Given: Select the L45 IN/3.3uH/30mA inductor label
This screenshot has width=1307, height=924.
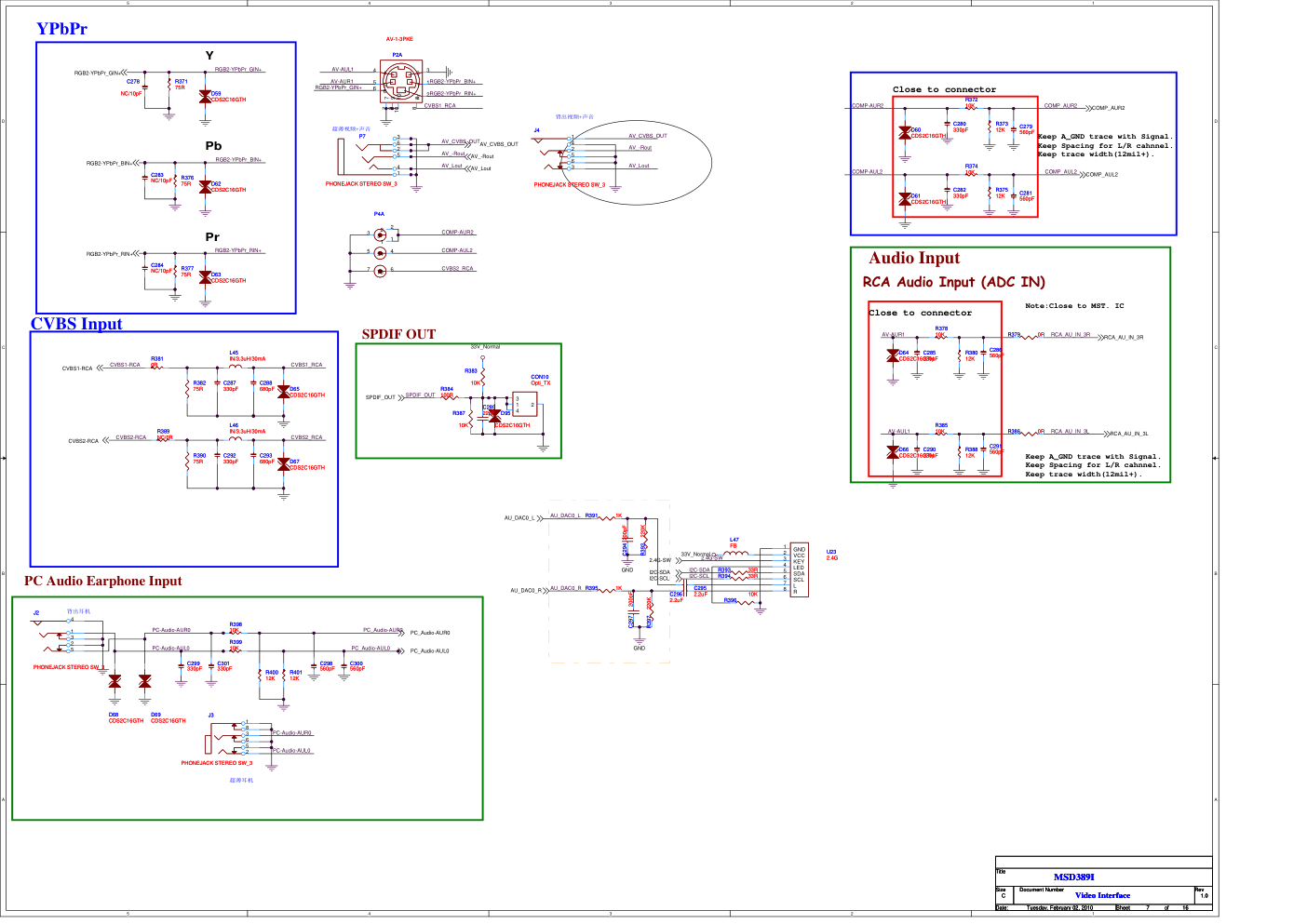Looking at the screenshot, I should pyautogui.click(x=247, y=355).
